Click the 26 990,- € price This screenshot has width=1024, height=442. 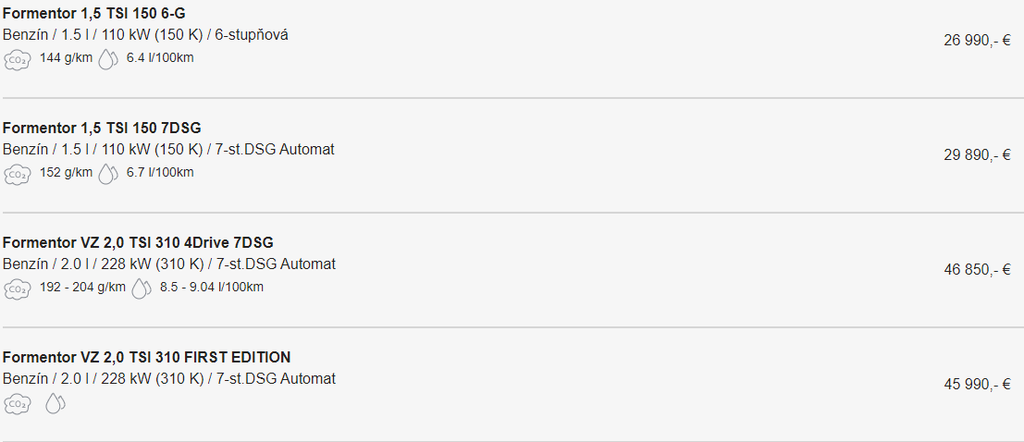click(977, 41)
